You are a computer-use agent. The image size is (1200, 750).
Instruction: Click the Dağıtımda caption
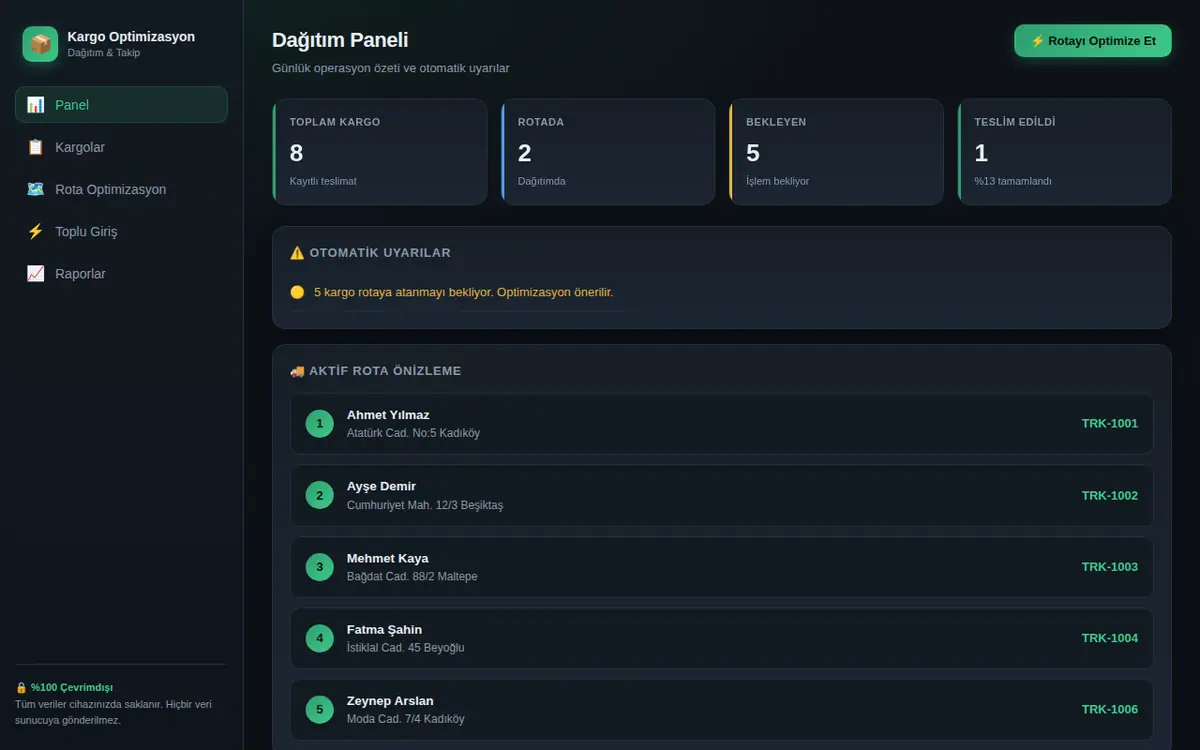(542, 181)
